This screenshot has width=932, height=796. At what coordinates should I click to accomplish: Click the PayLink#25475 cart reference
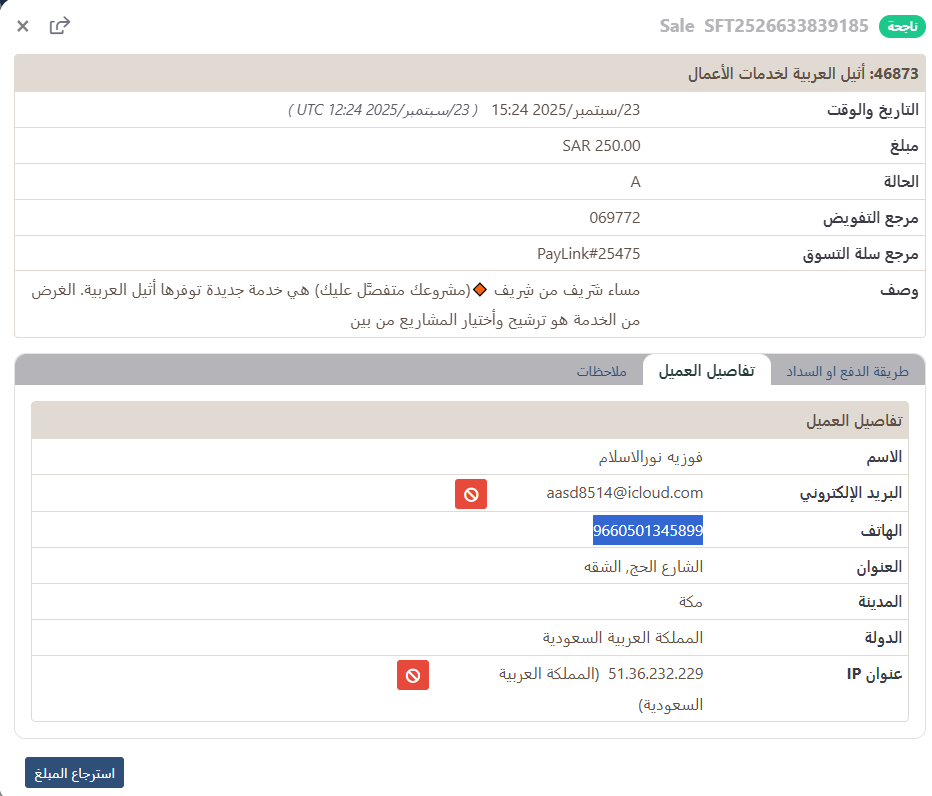tap(588, 254)
